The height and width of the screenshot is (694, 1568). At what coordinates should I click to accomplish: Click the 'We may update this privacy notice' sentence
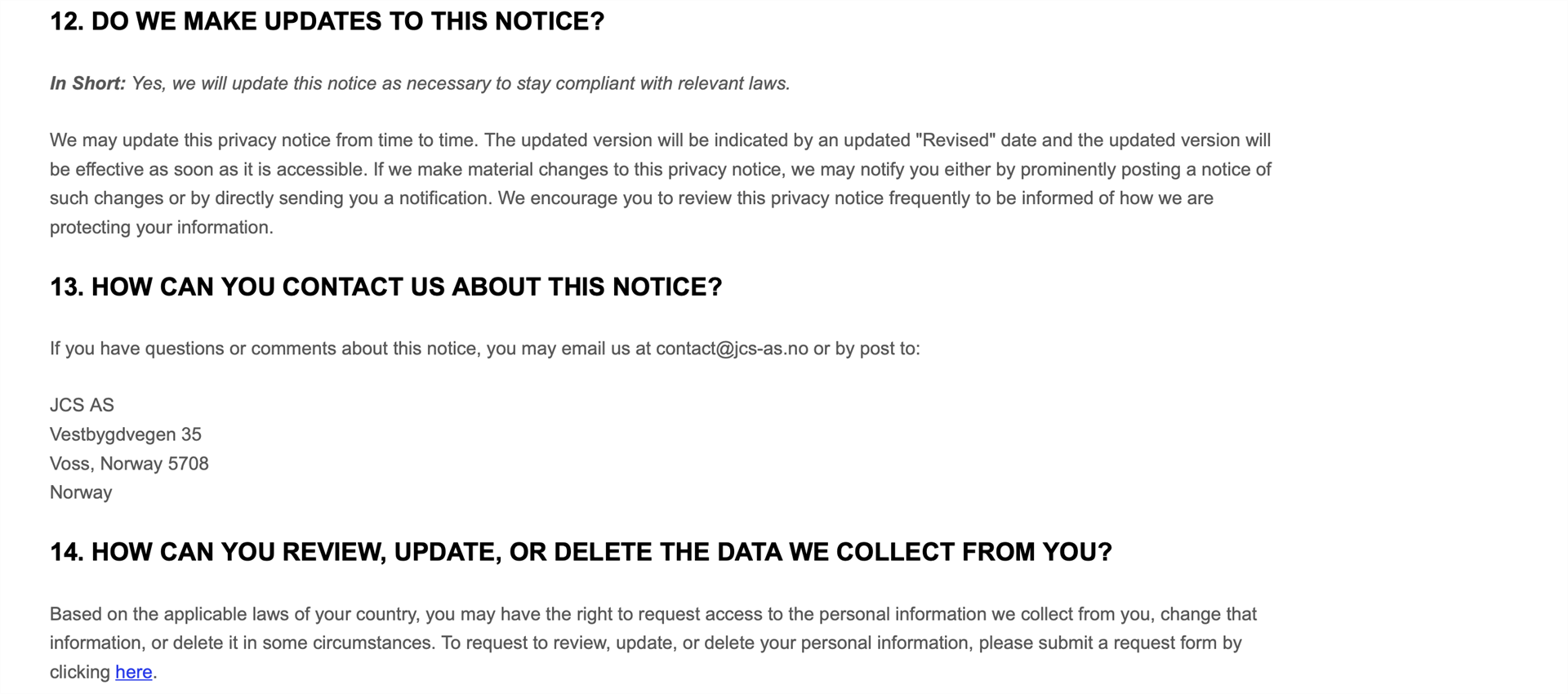264,140
